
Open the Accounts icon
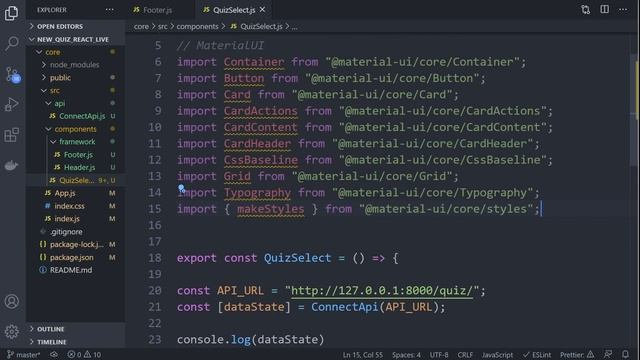click(x=12, y=301)
